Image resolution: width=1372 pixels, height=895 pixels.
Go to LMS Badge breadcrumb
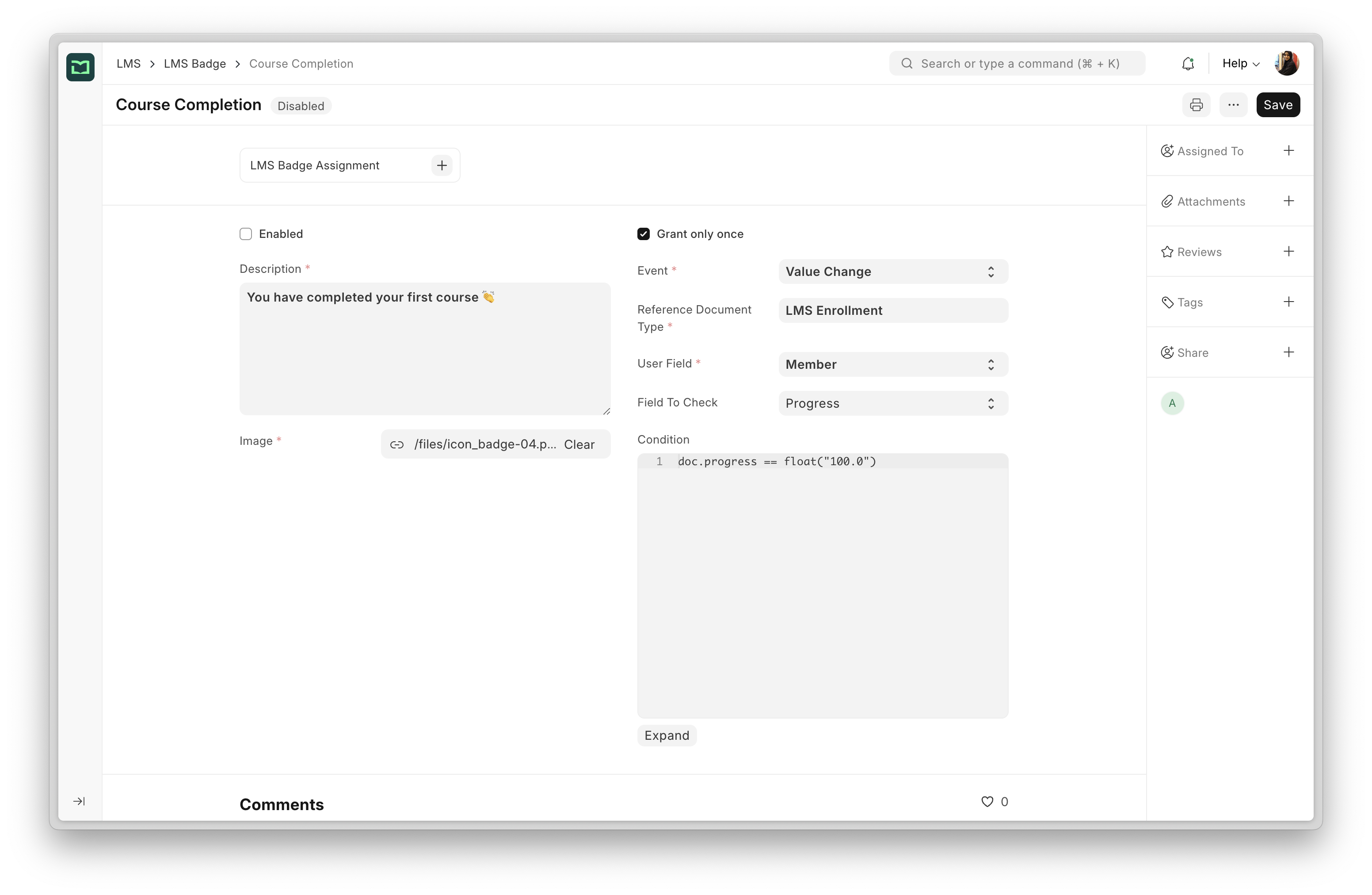pos(195,63)
